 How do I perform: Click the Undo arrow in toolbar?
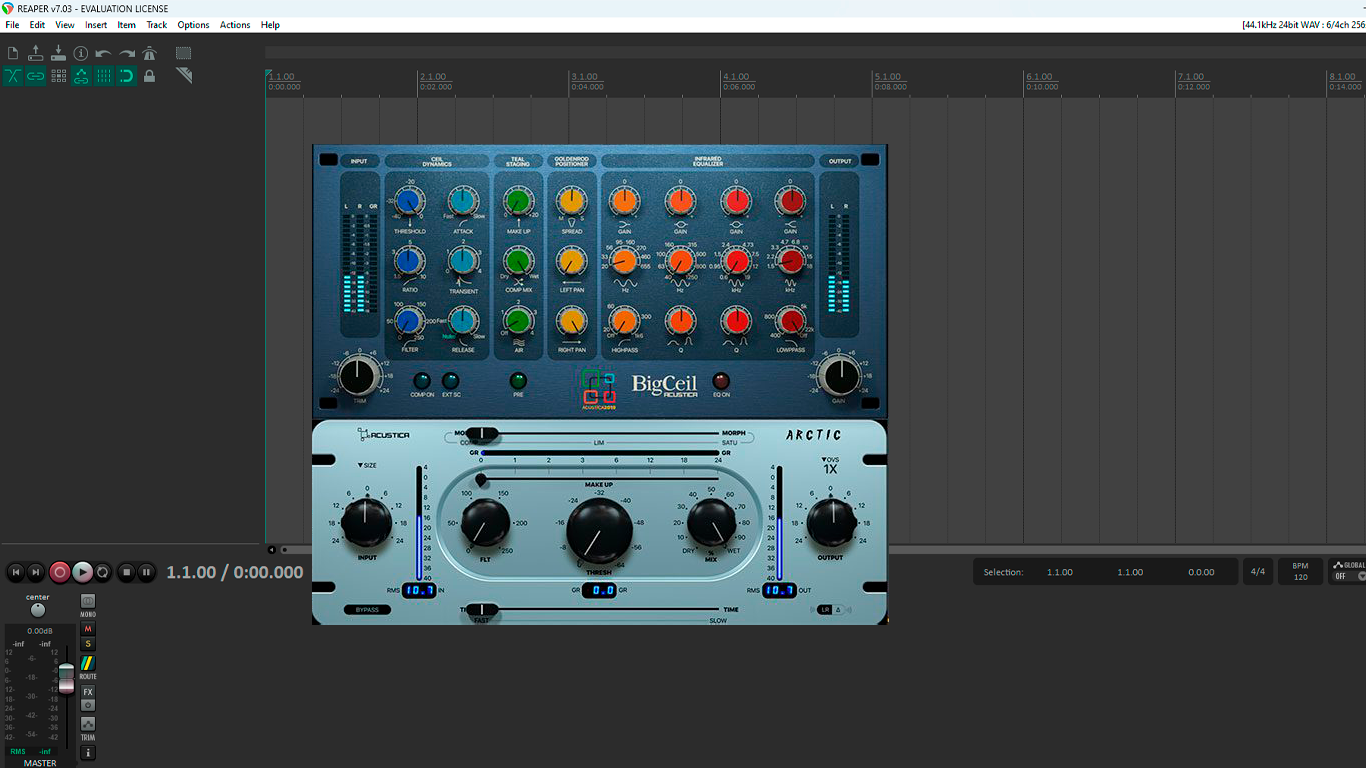(104, 53)
